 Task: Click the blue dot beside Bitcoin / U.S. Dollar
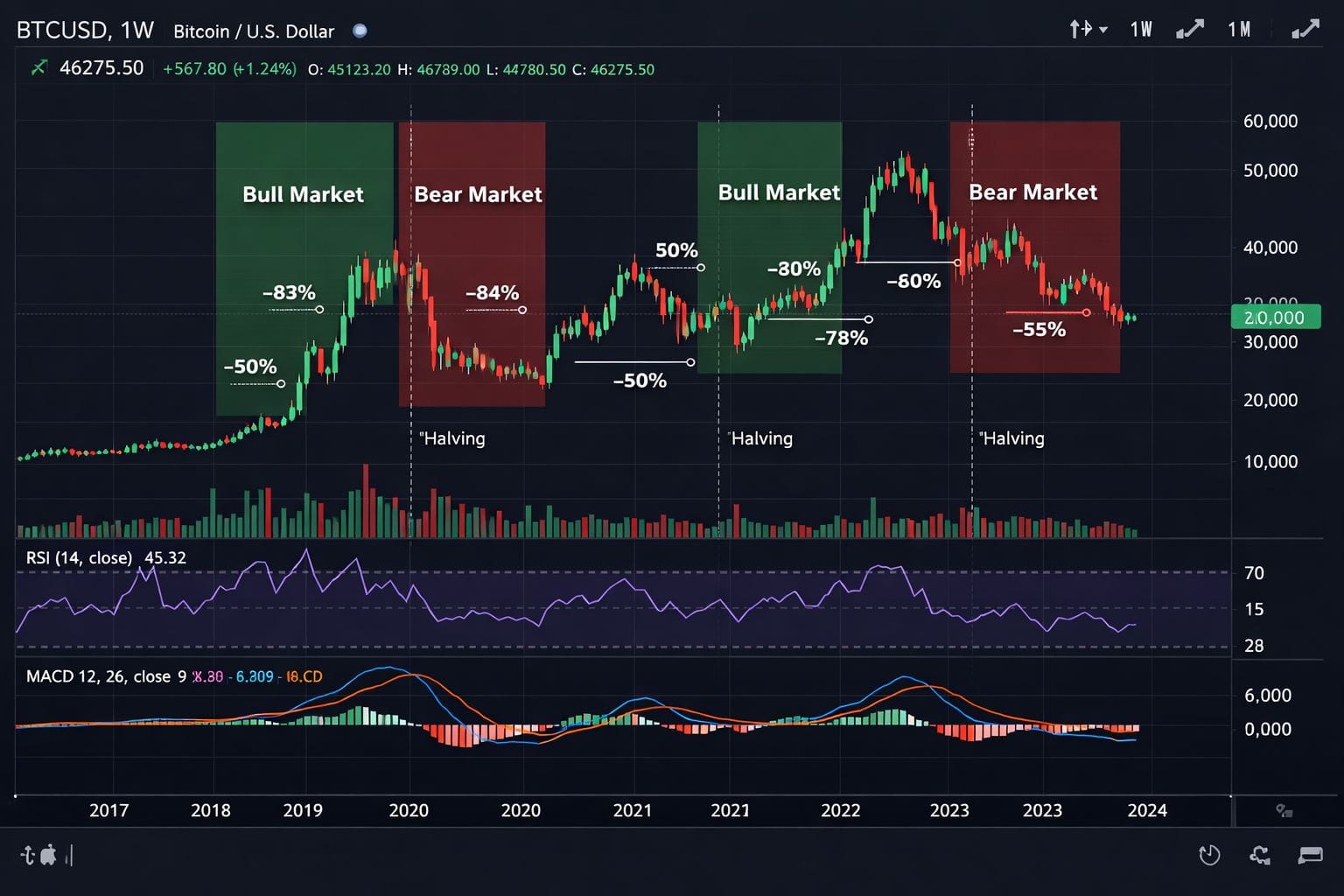tap(360, 31)
